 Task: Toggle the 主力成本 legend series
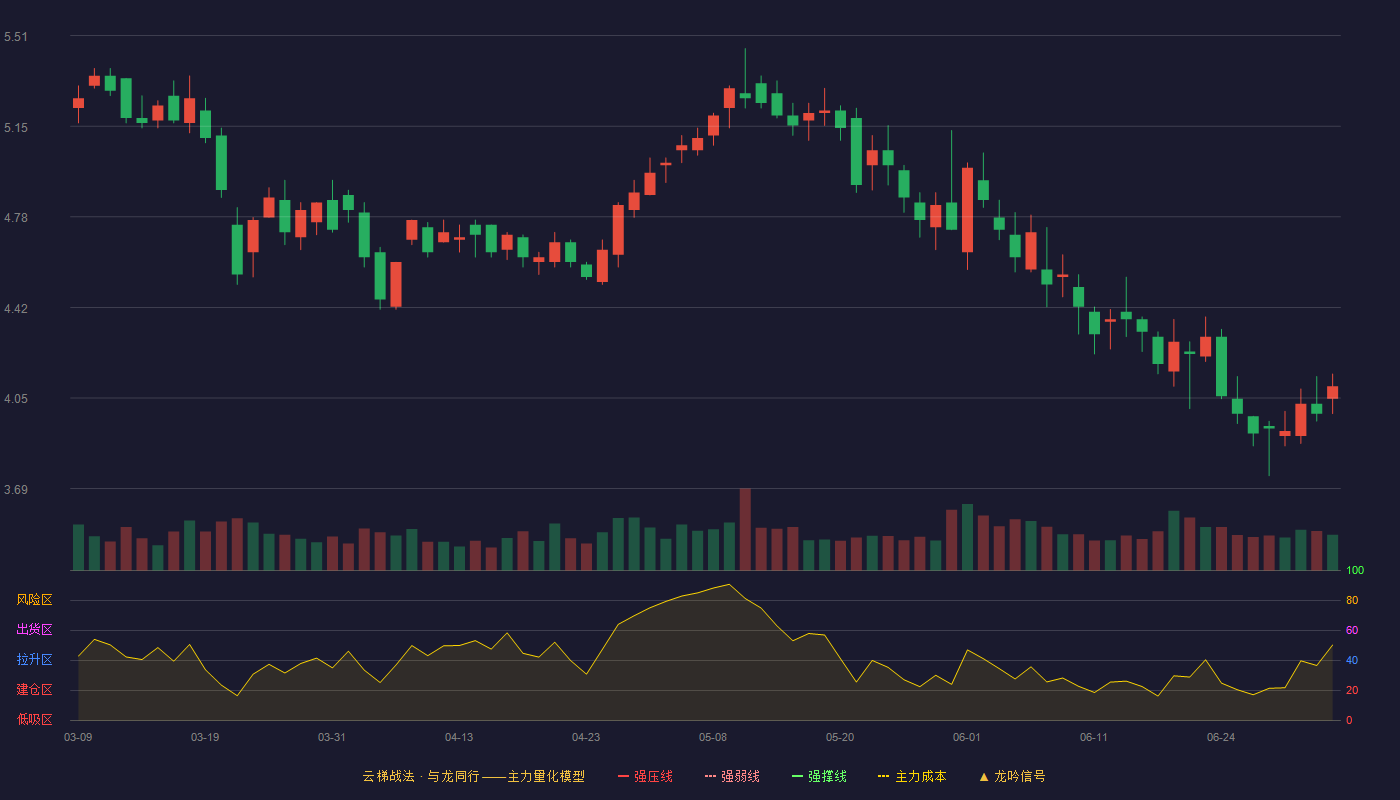pyautogui.click(x=912, y=776)
